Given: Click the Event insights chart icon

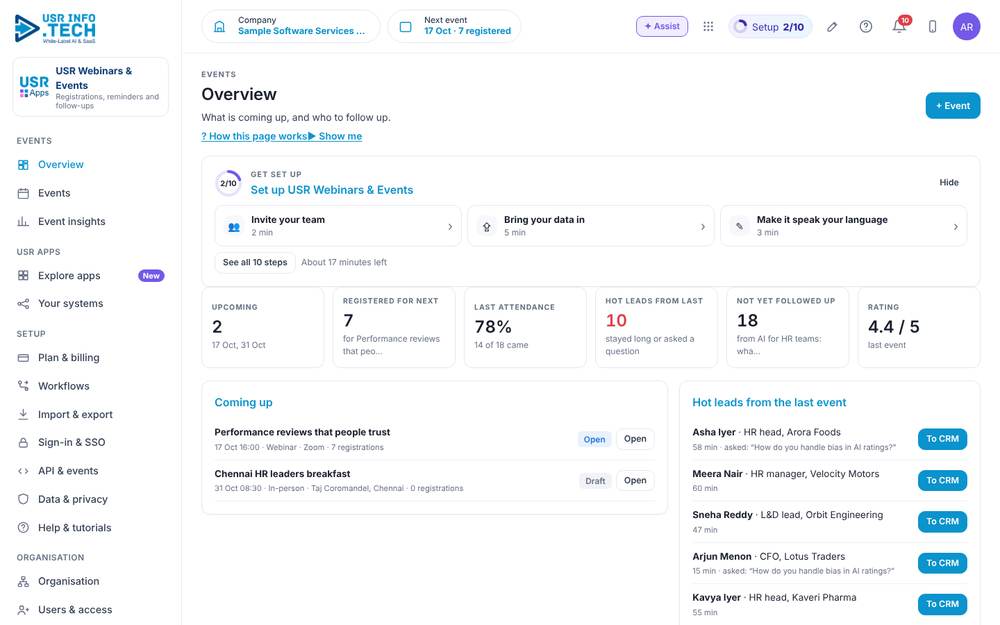Looking at the screenshot, I should pos(23,221).
